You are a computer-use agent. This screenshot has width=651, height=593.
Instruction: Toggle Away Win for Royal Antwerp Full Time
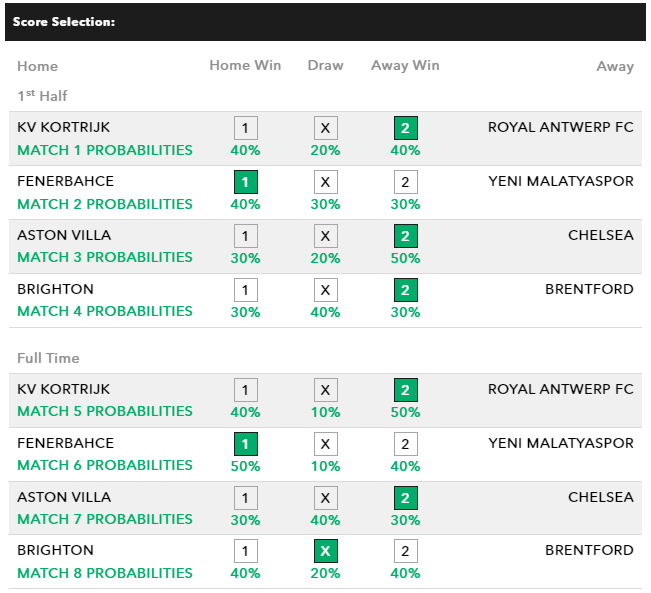pyautogui.click(x=405, y=390)
